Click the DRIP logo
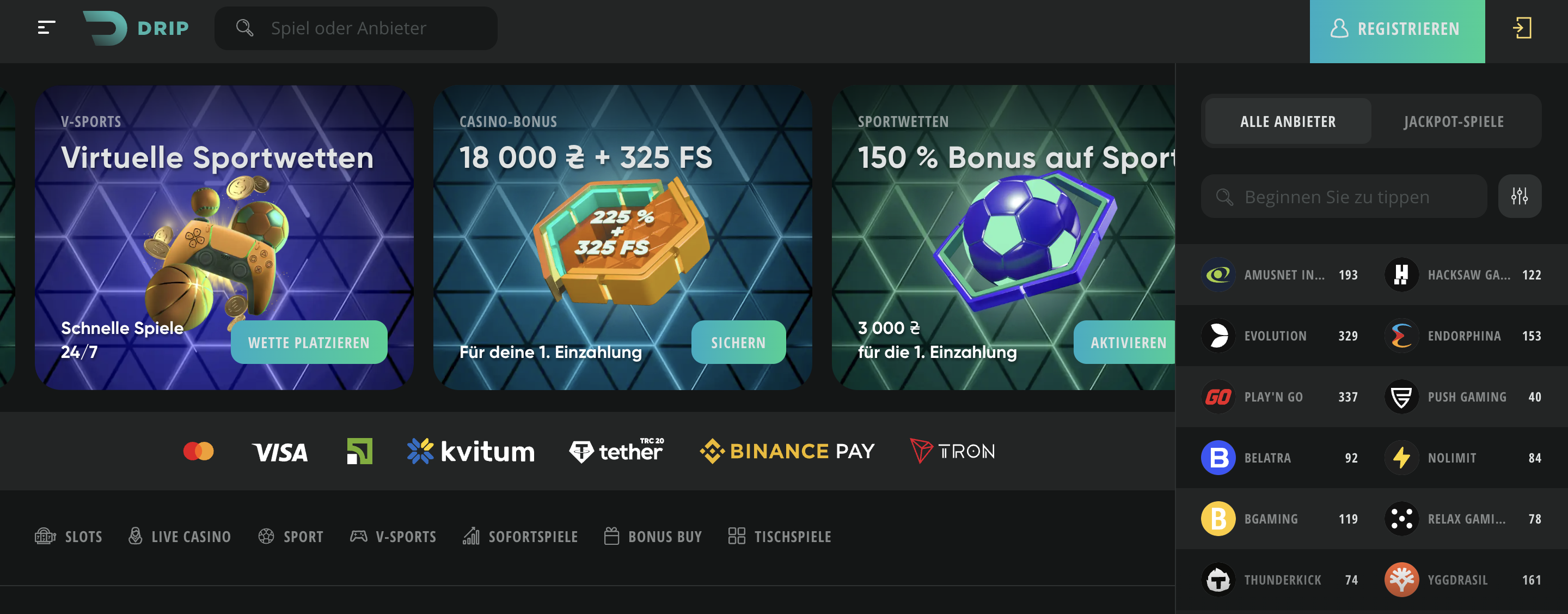The height and width of the screenshot is (614, 1568). pyautogui.click(x=136, y=28)
